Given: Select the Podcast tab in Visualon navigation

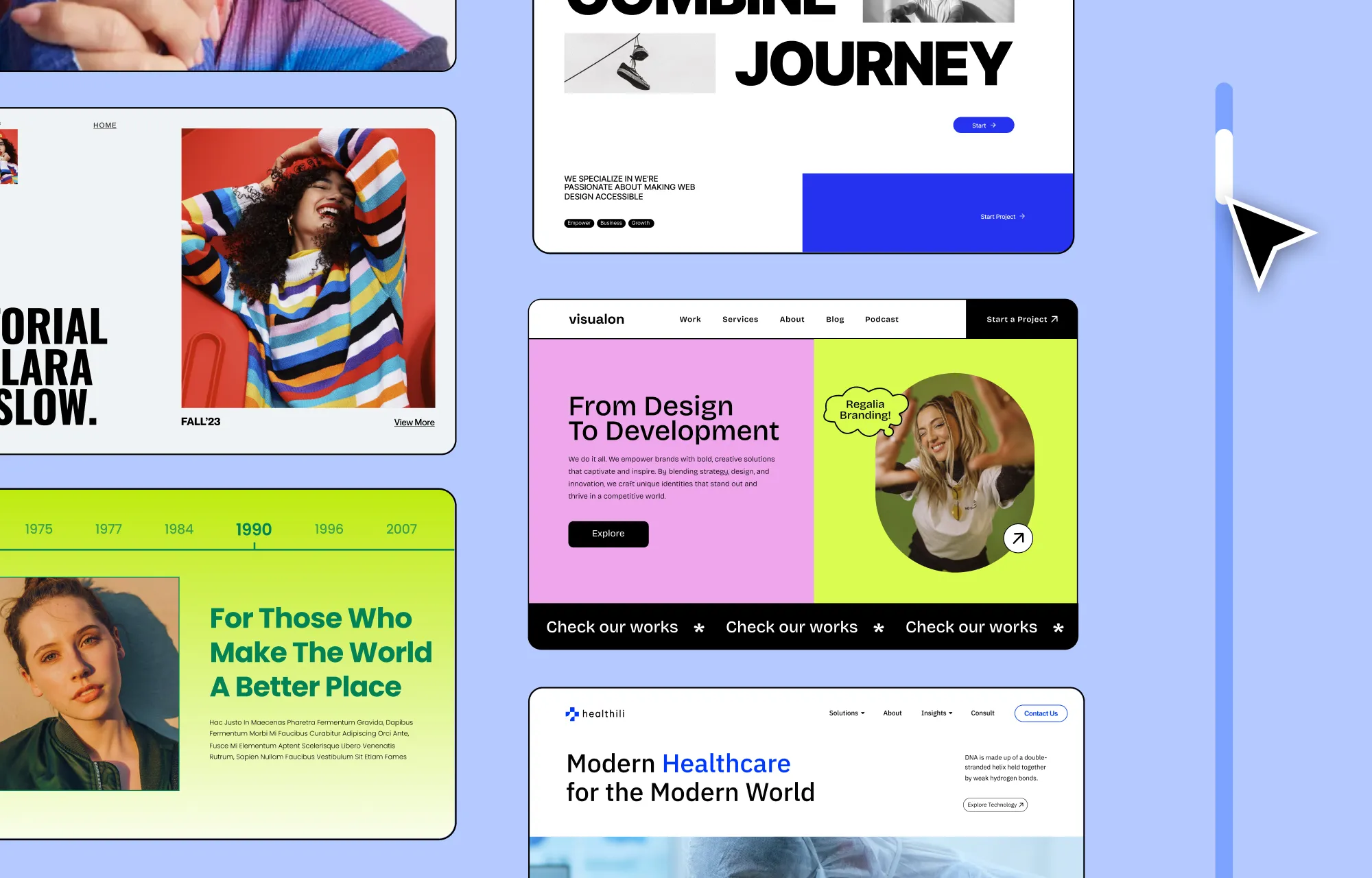Looking at the screenshot, I should 882,318.
